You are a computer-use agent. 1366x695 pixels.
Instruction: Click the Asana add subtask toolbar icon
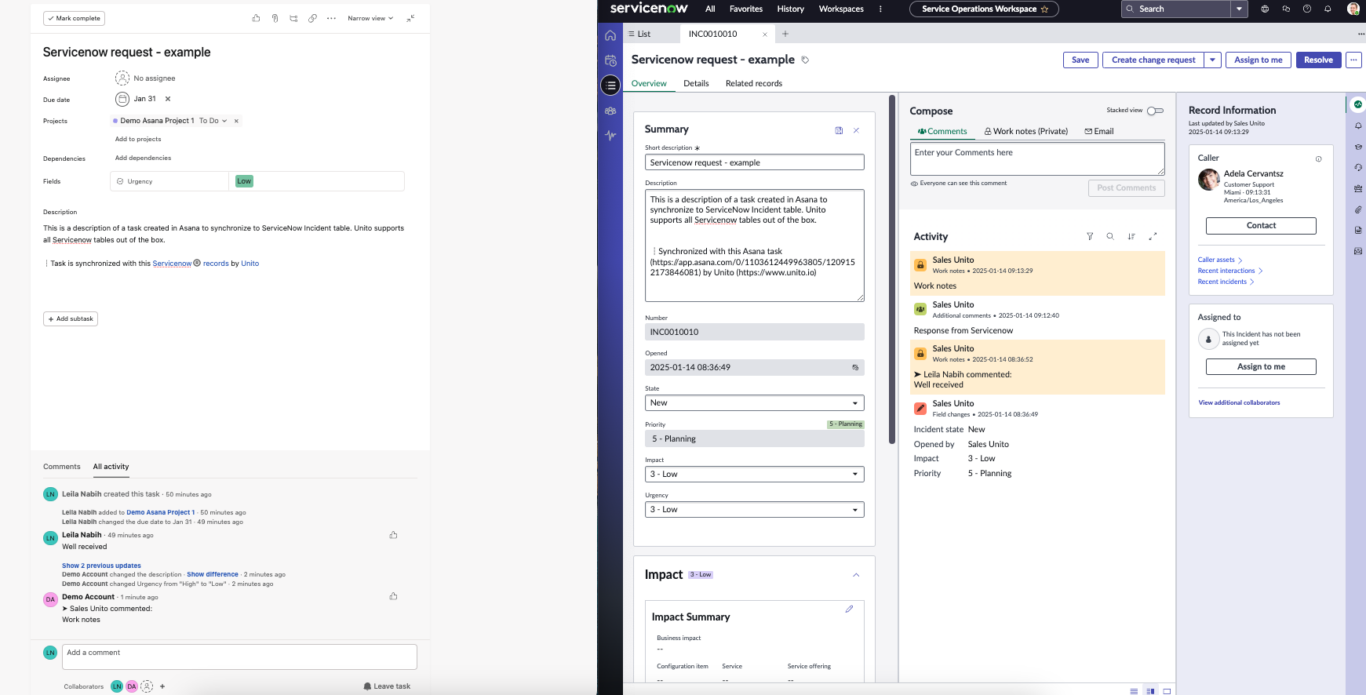(x=293, y=18)
